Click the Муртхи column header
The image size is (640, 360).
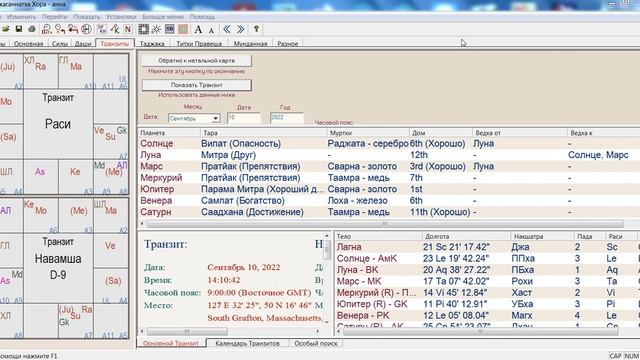point(368,133)
